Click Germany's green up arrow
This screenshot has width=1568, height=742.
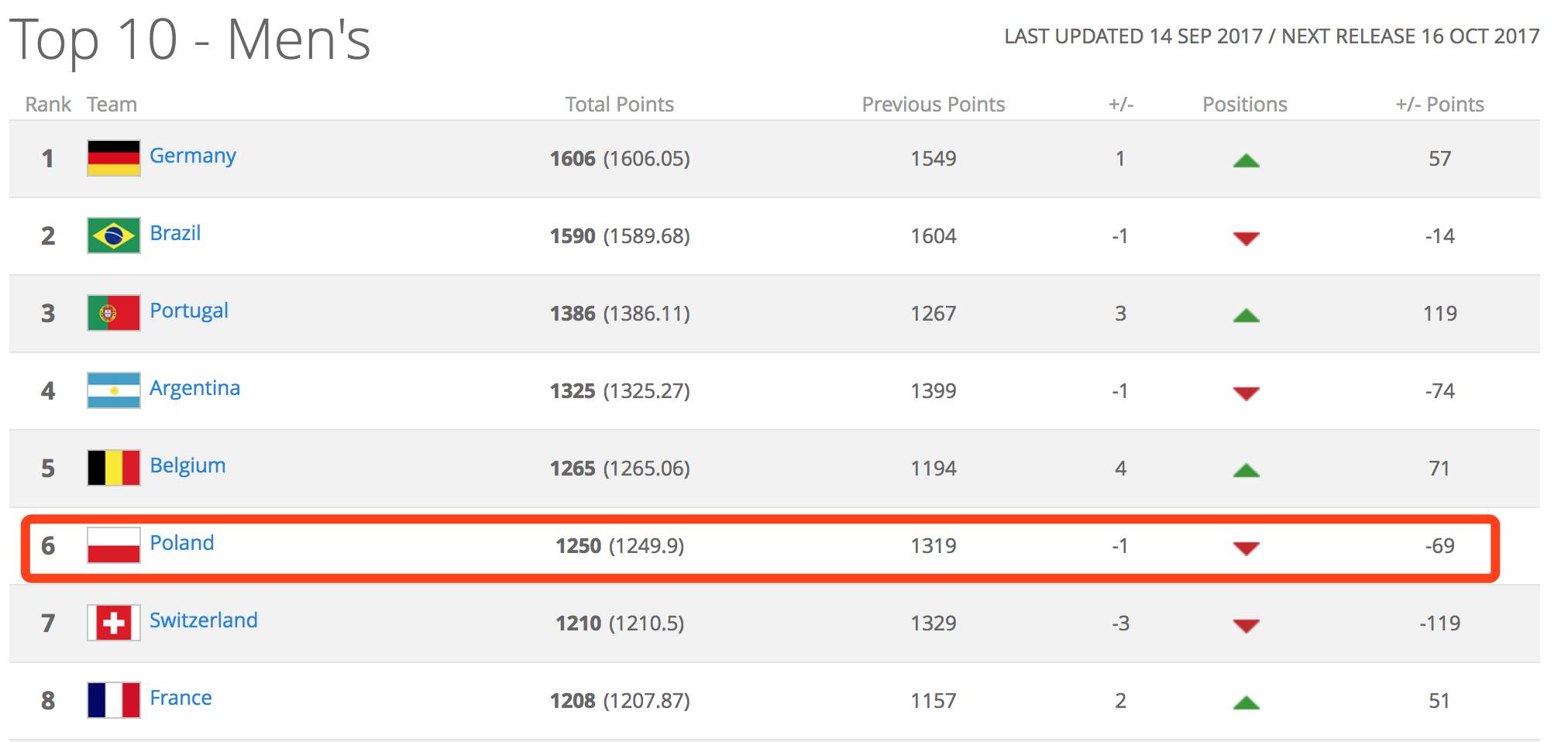pyautogui.click(x=1246, y=161)
